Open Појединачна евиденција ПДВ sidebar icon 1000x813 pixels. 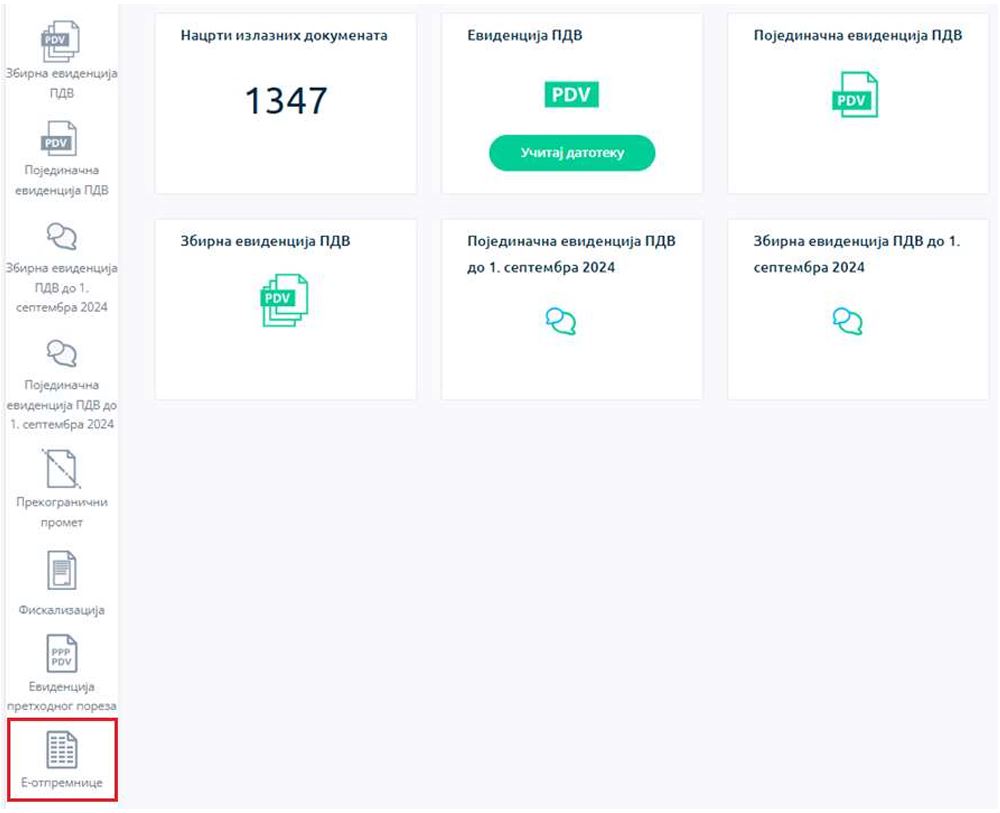(59, 138)
